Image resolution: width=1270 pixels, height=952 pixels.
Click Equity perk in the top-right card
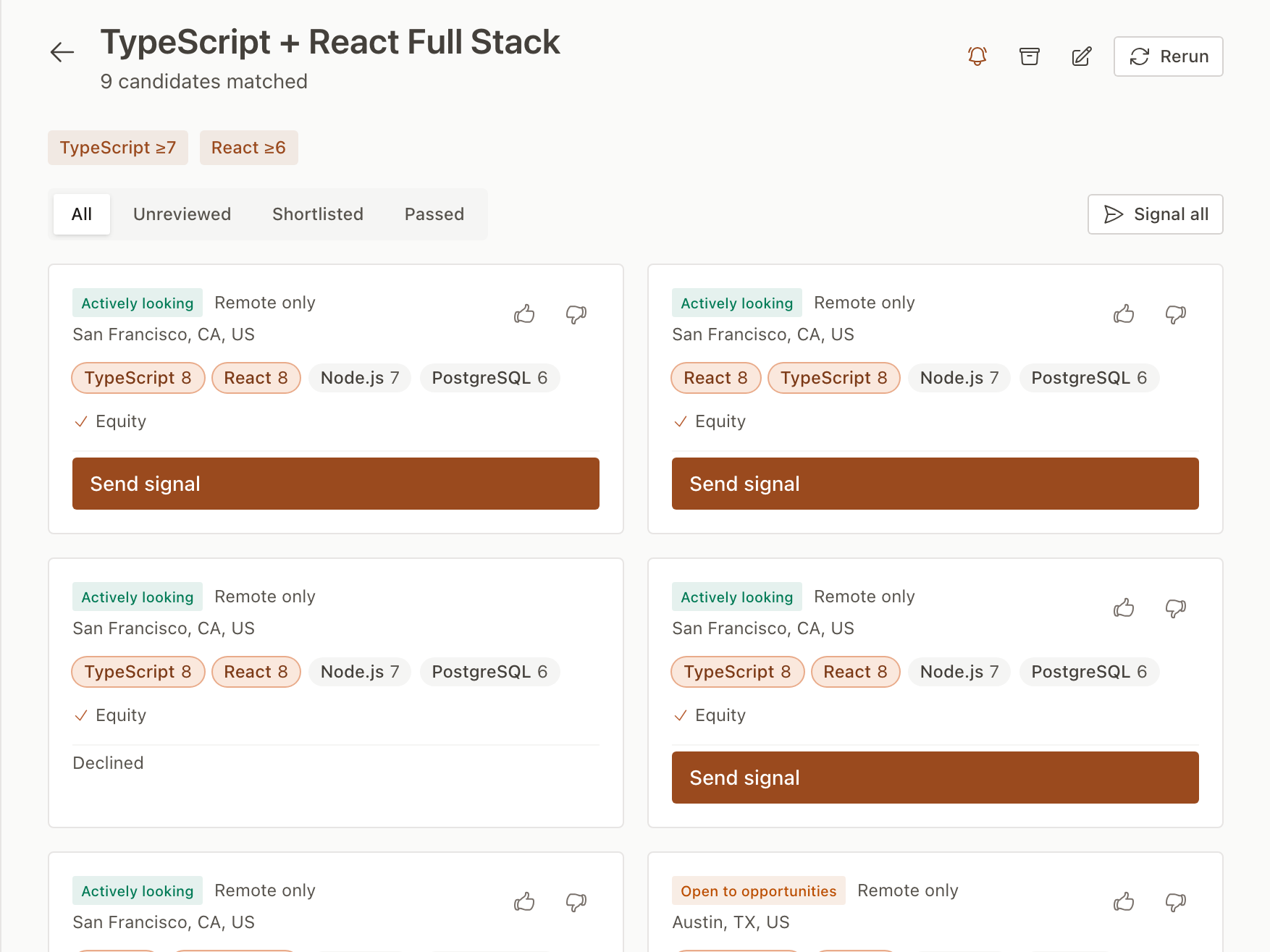(710, 421)
